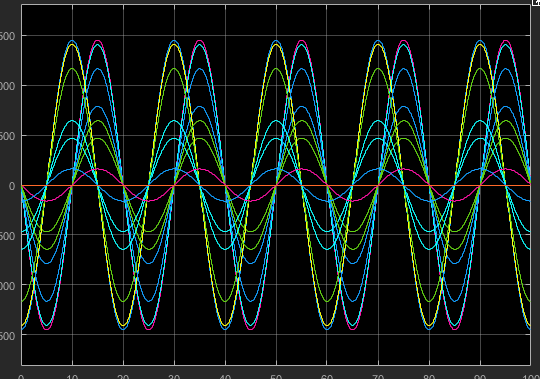This screenshot has height=379, width=540.
Task: Click the magenta peak near time 55
Action: (302, 41)
